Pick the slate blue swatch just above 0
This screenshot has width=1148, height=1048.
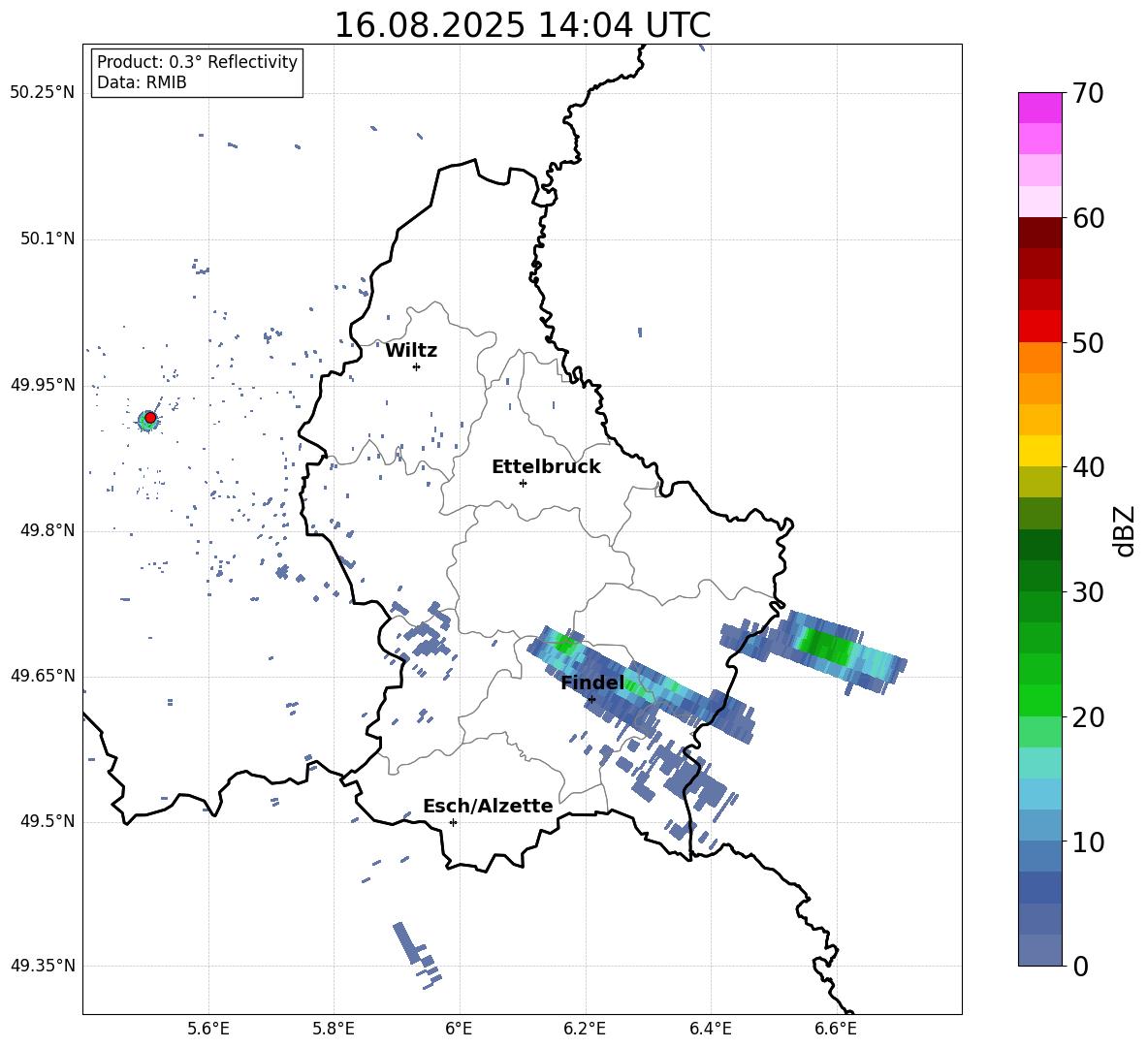[x=1039, y=950]
